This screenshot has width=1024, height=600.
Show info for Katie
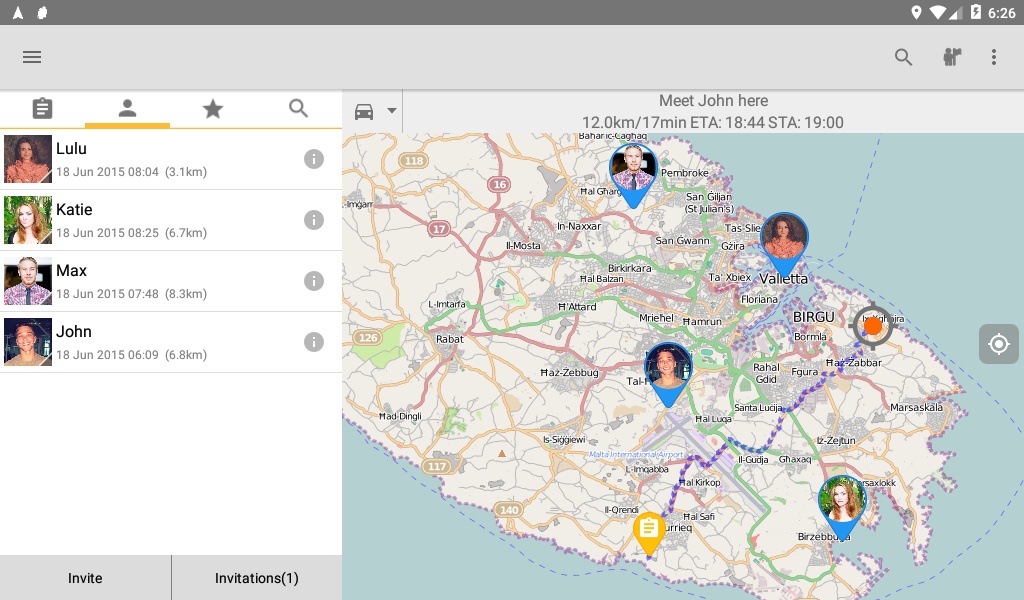(313, 220)
